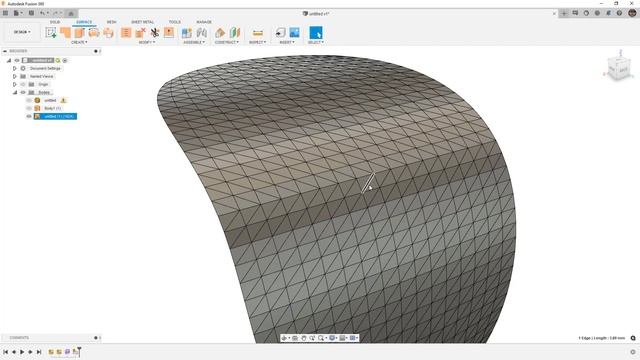Click the timeline position marker
This screenshot has height=360, width=640.
[79, 351]
